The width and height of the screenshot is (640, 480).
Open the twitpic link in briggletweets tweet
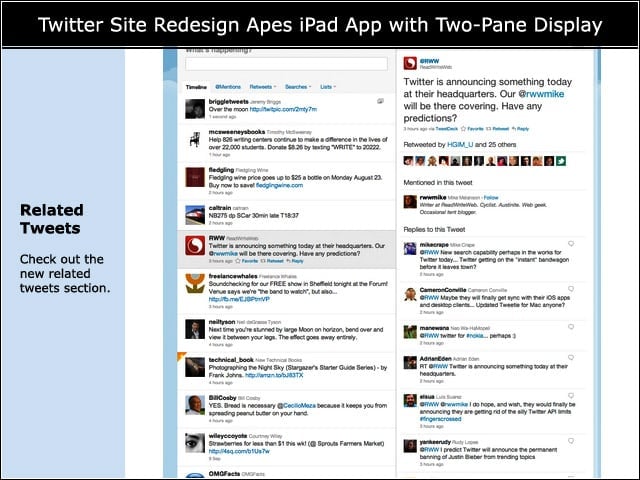(x=283, y=109)
